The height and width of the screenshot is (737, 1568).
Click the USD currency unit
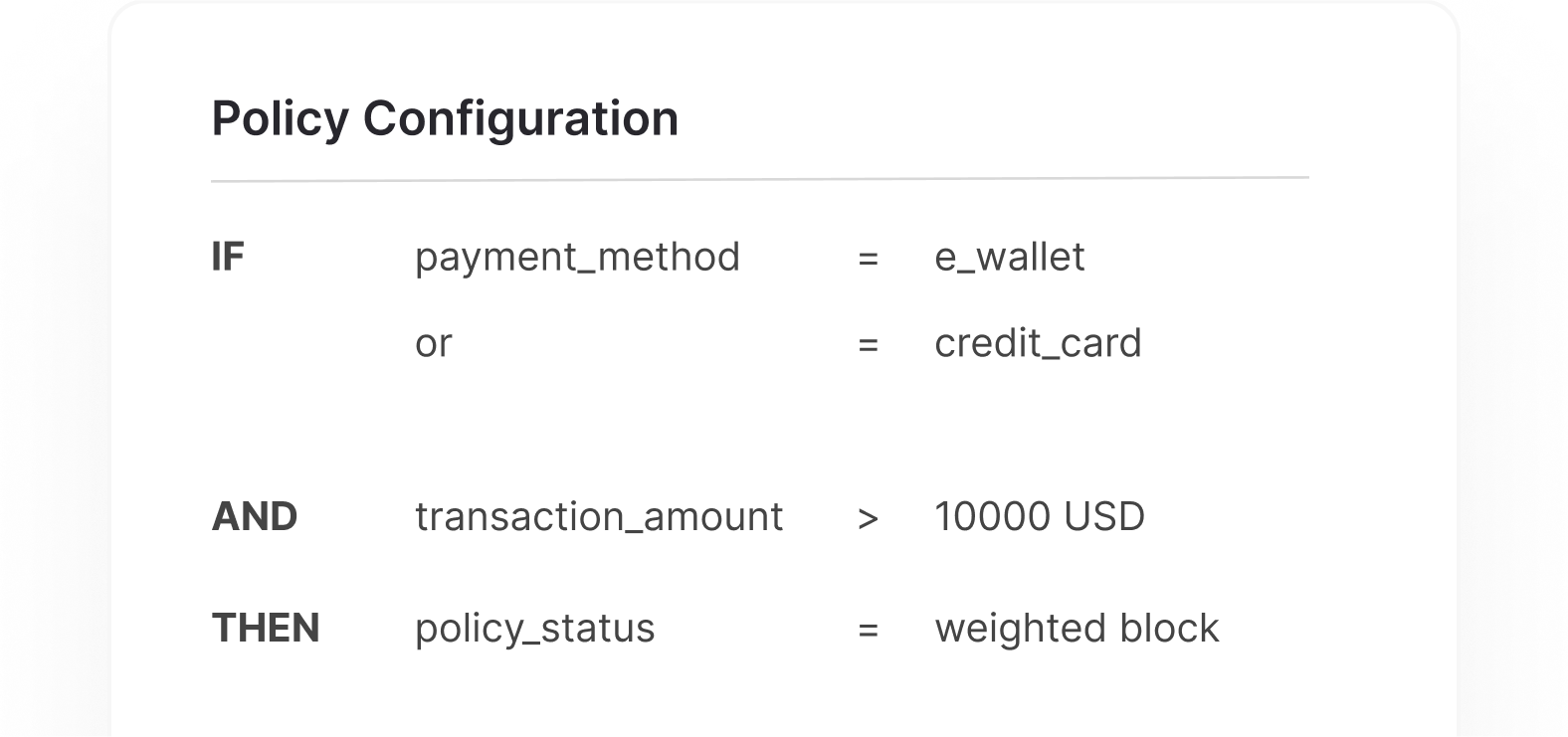[x=1103, y=517]
